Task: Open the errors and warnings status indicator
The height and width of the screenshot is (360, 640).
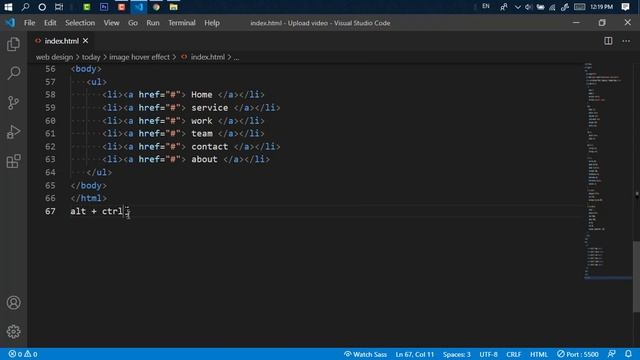Action: point(23,354)
